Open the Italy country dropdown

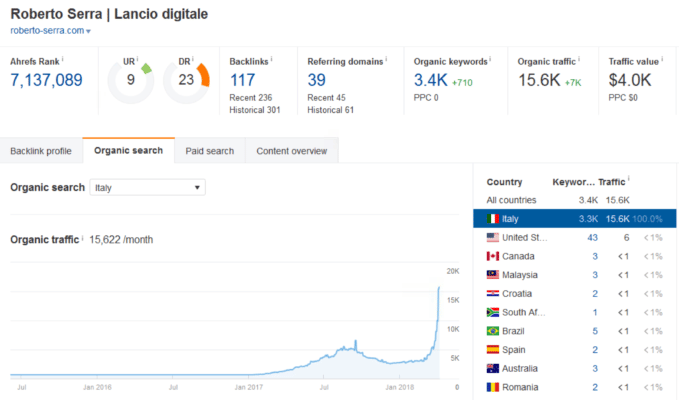147,187
